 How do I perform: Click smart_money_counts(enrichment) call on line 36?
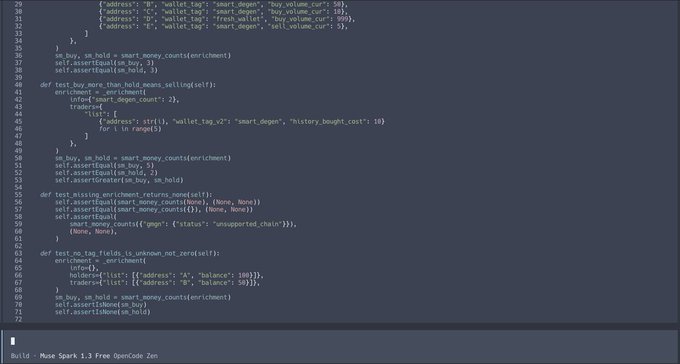tap(176, 56)
